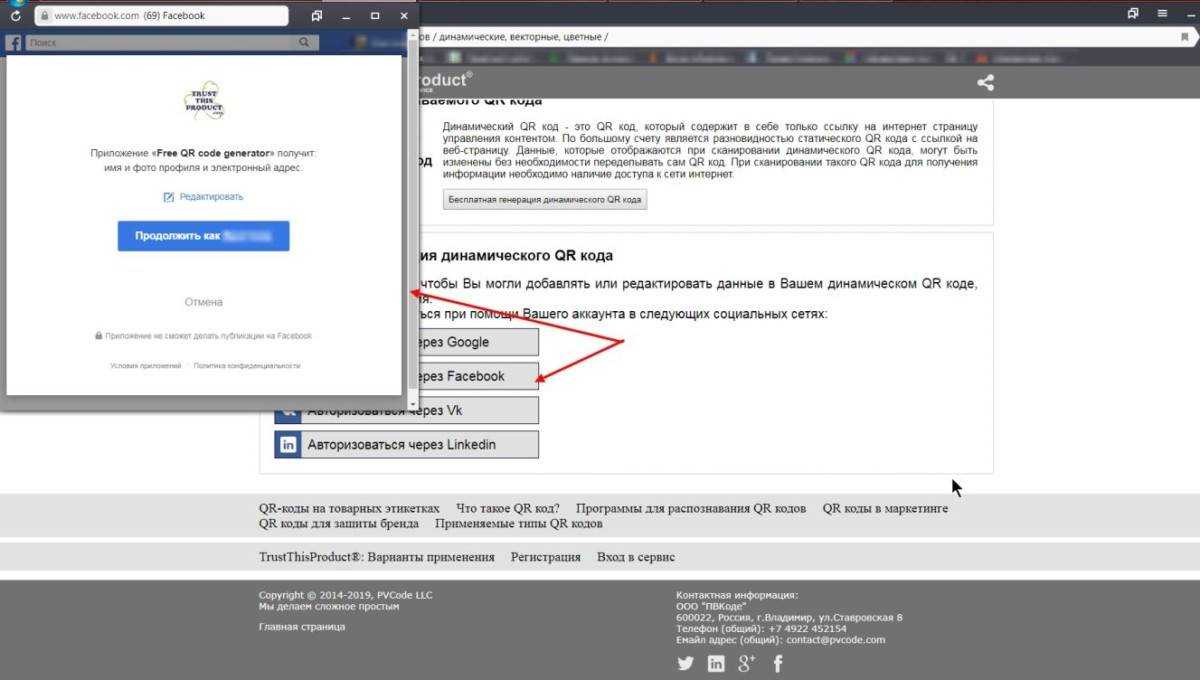
Task: Click the popup scrollbar down arrow
Action: click(x=413, y=403)
